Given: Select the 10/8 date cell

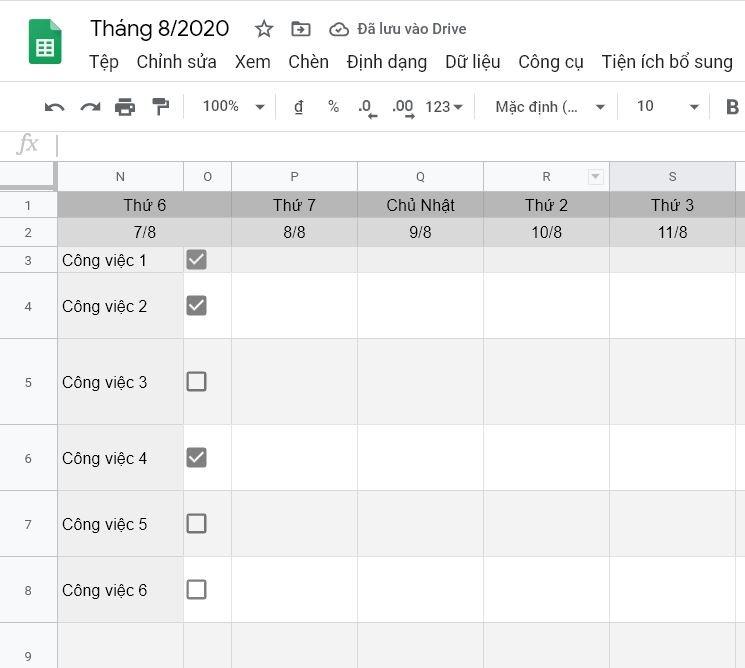Looking at the screenshot, I should 546,232.
